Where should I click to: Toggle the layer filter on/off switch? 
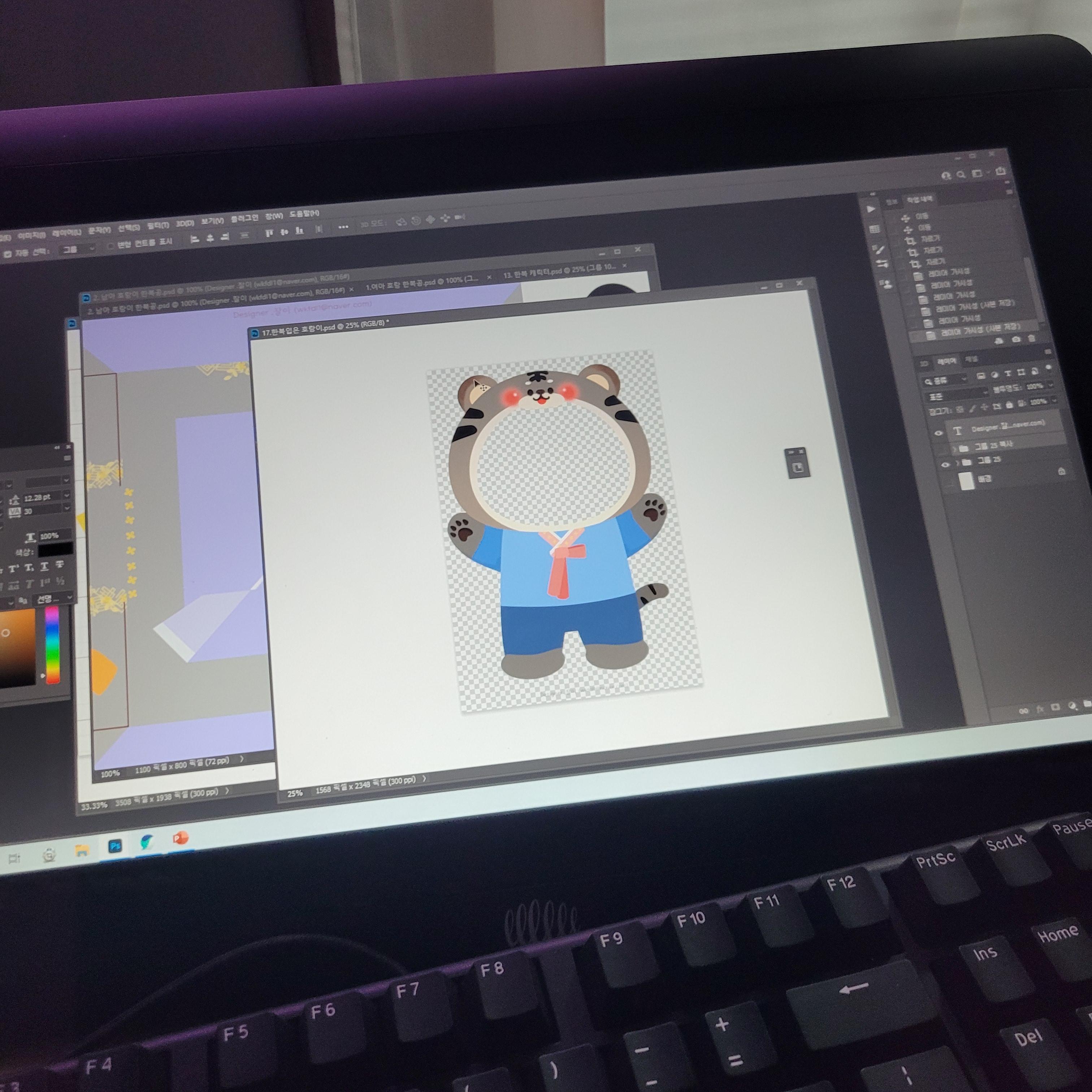pos(1048,367)
